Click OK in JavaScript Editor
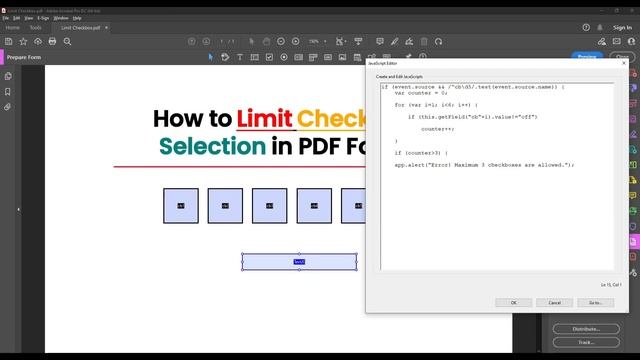The image size is (640, 360). (513, 302)
